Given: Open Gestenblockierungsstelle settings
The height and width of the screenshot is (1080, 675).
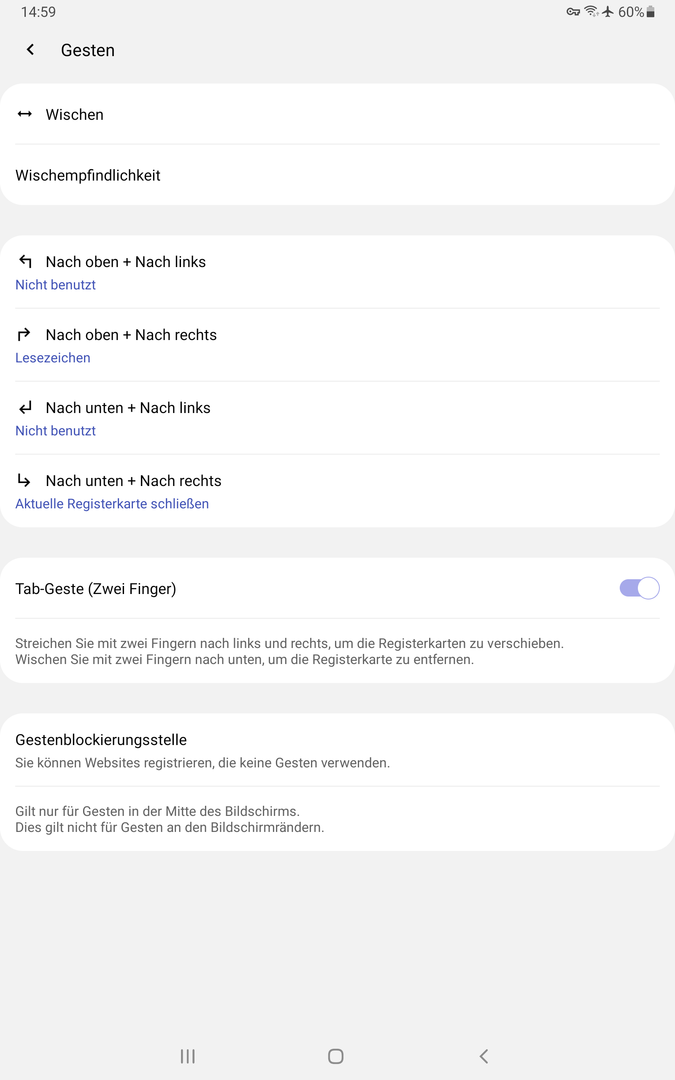Looking at the screenshot, I should 338,750.
